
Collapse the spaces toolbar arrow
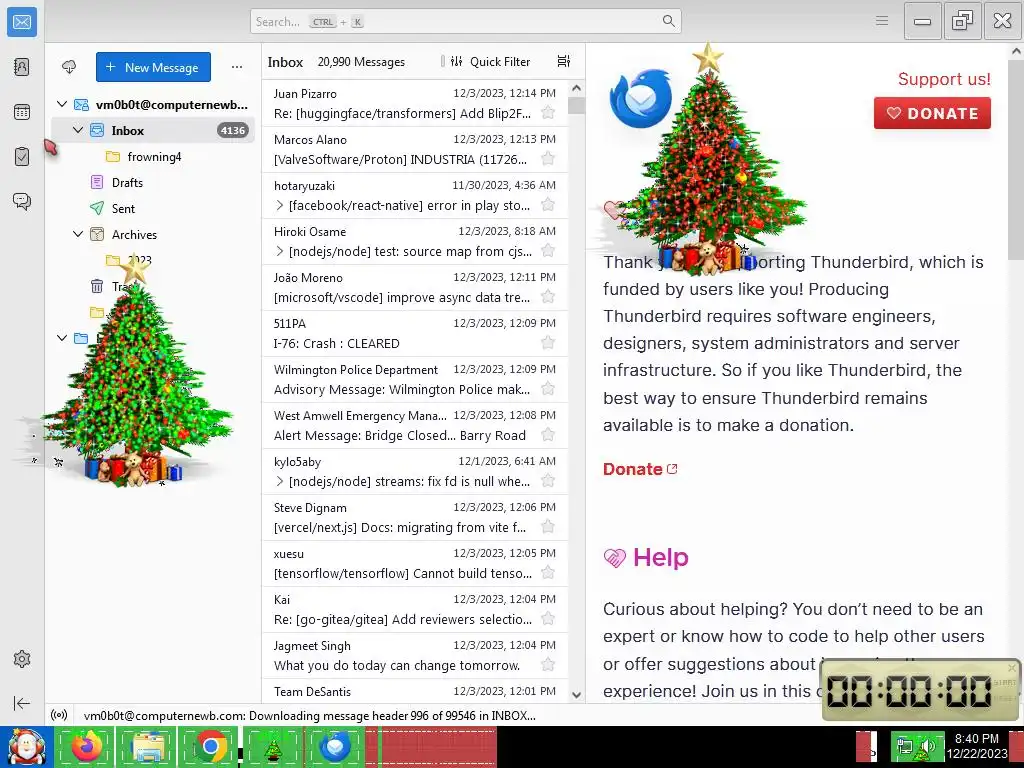[x=22, y=703]
